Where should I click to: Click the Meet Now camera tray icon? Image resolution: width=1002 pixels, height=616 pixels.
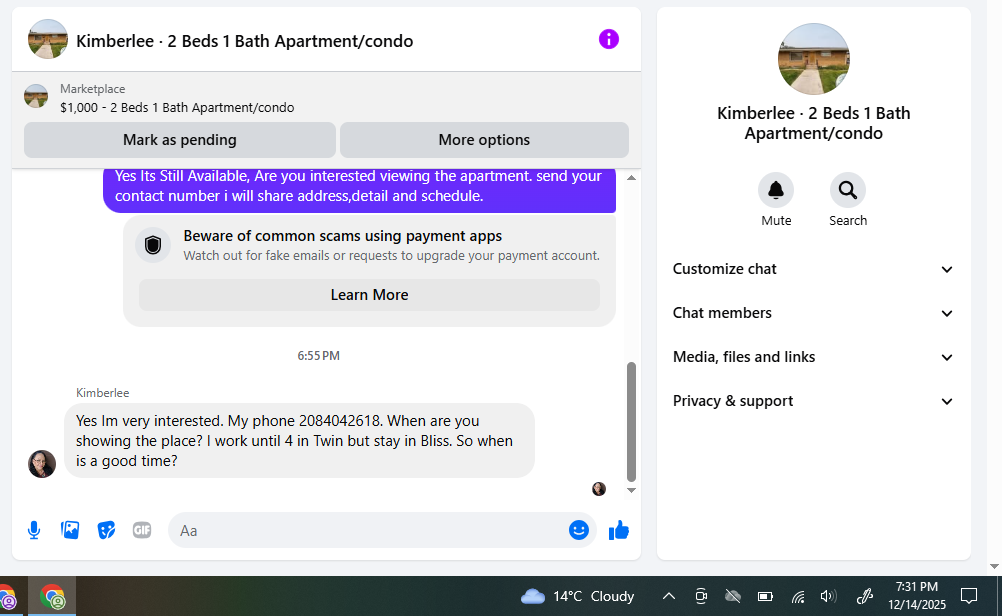[x=701, y=597]
